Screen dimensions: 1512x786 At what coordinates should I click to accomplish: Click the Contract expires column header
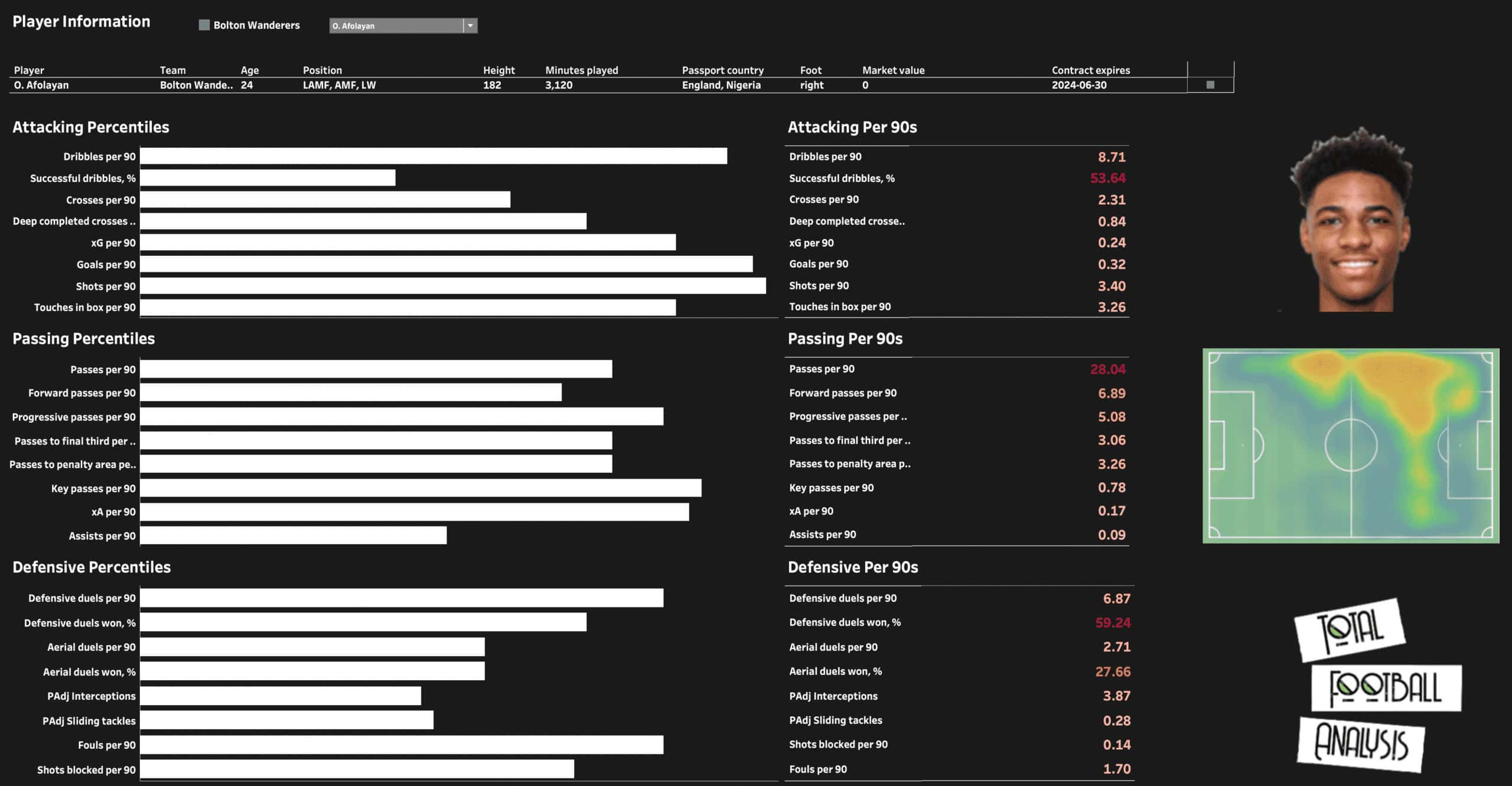tap(1090, 70)
